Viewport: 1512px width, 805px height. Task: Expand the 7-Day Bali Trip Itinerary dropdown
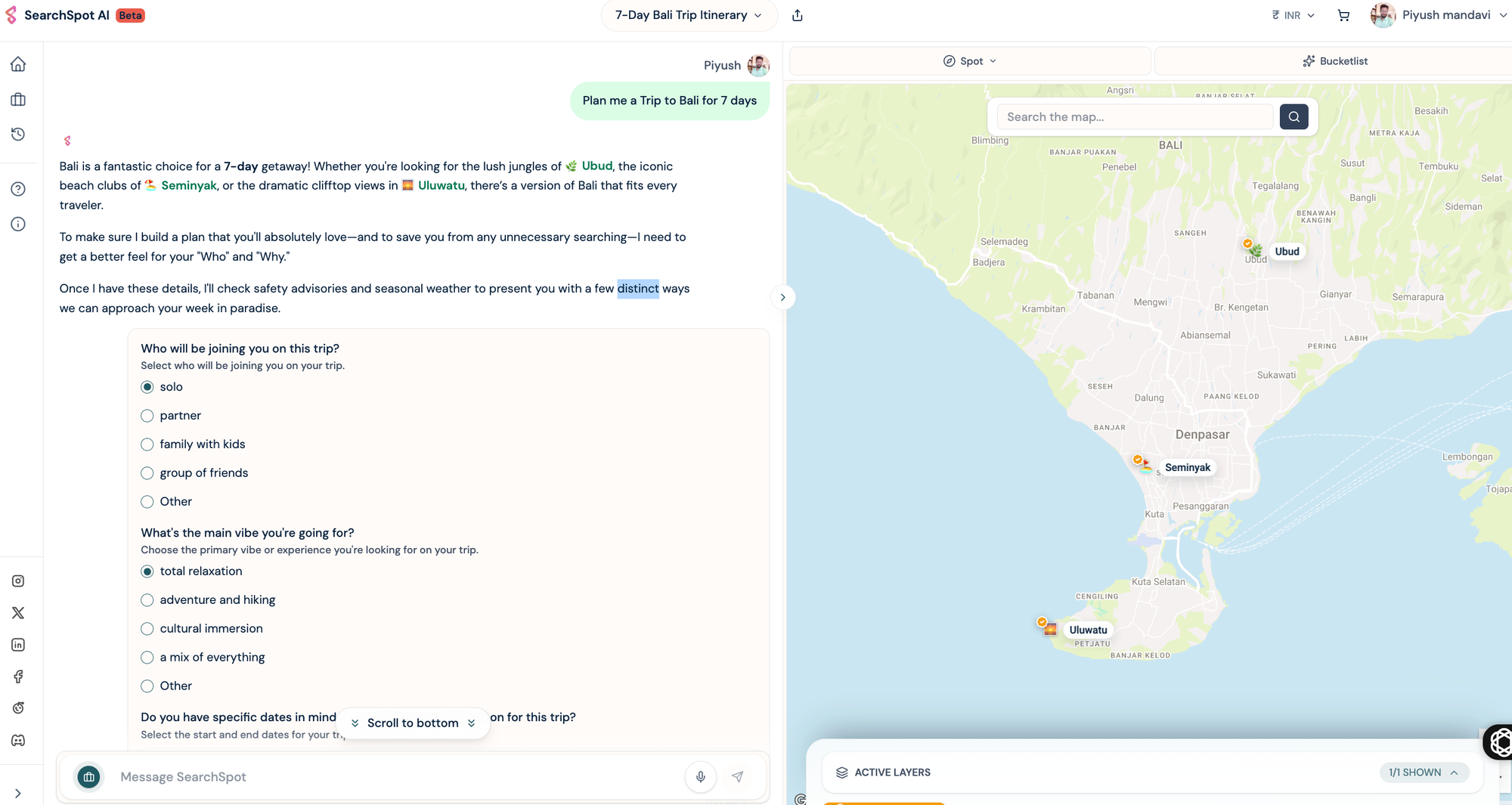point(689,15)
